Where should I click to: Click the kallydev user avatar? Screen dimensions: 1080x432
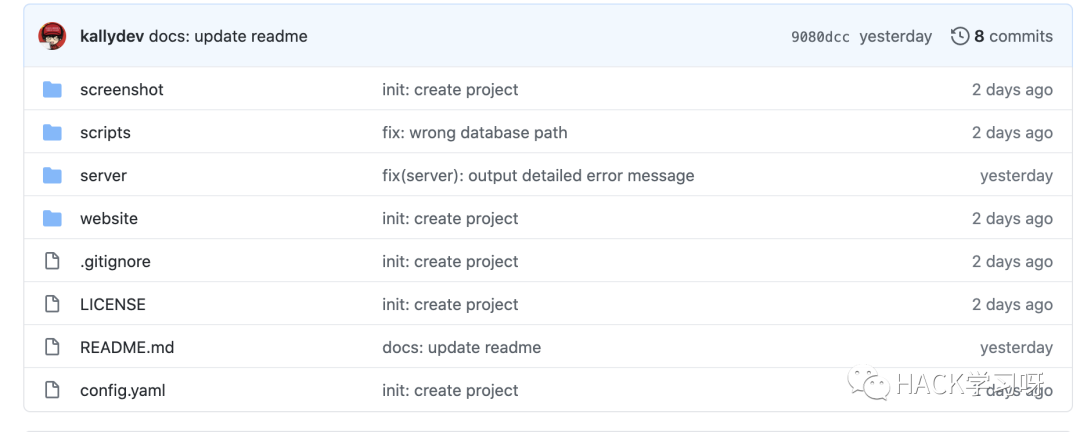tap(52, 36)
